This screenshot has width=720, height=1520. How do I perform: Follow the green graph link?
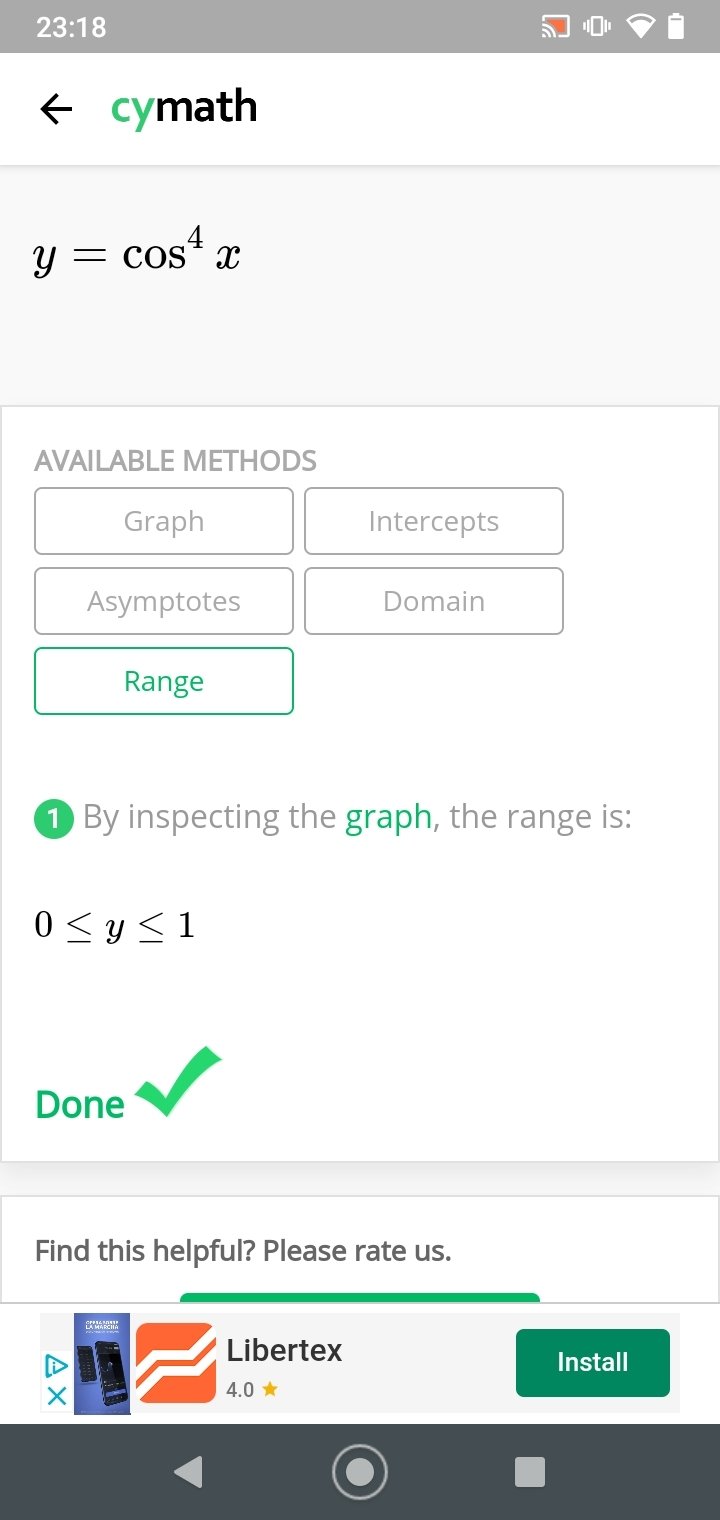(388, 818)
